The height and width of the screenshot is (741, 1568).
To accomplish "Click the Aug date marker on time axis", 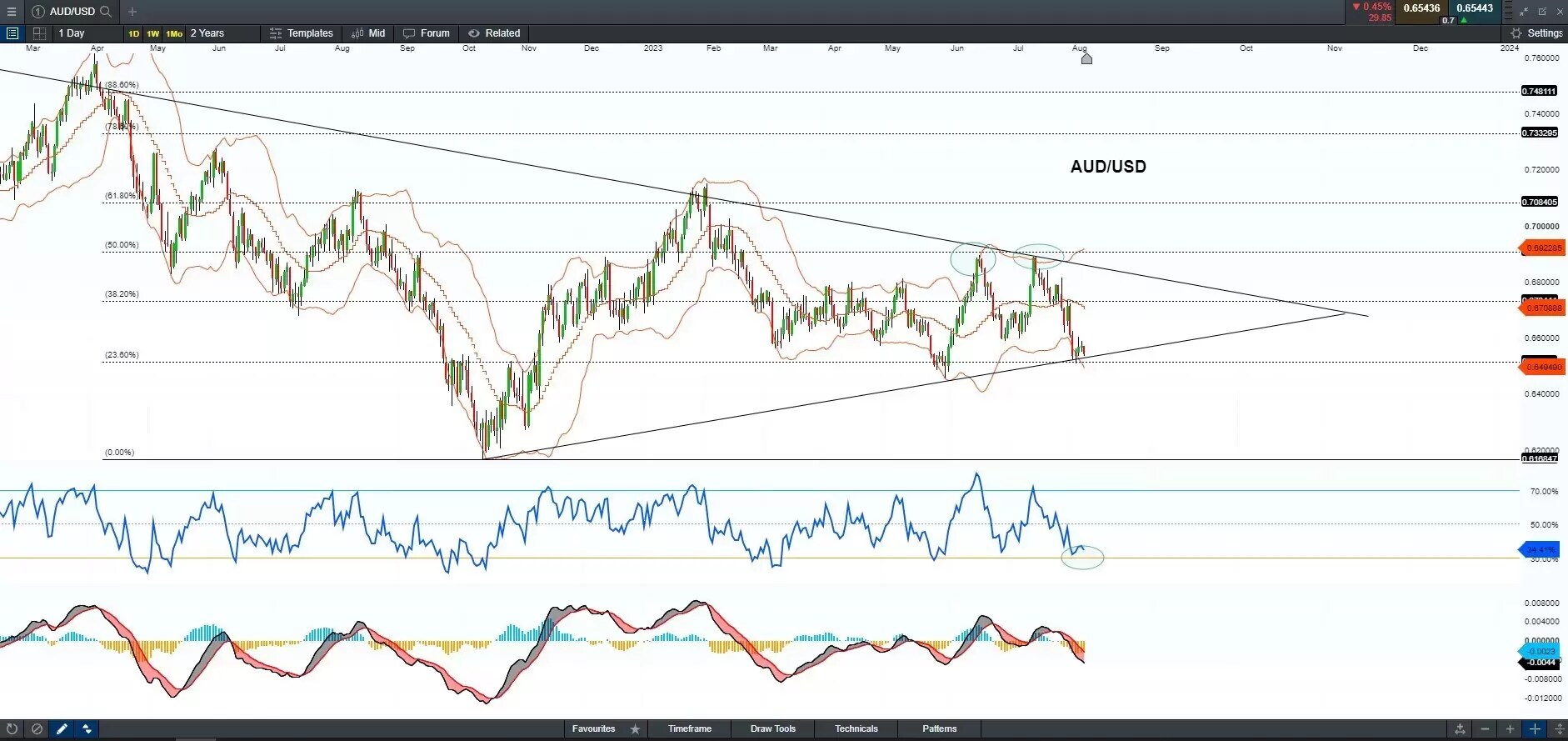I will click(x=1086, y=58).
